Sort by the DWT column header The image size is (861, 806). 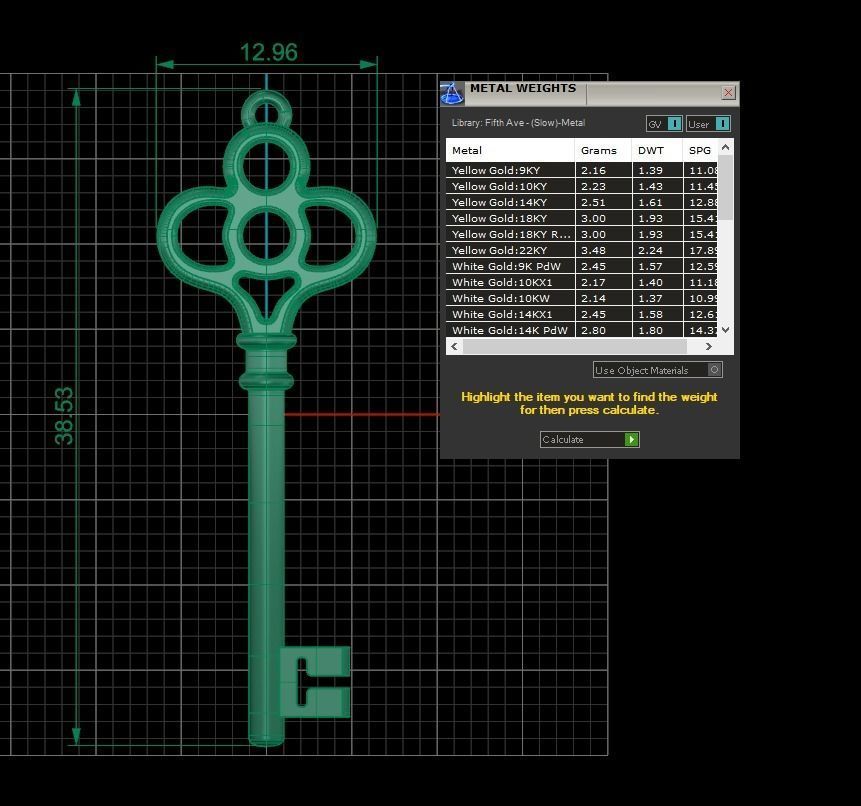tap(657, 150)
